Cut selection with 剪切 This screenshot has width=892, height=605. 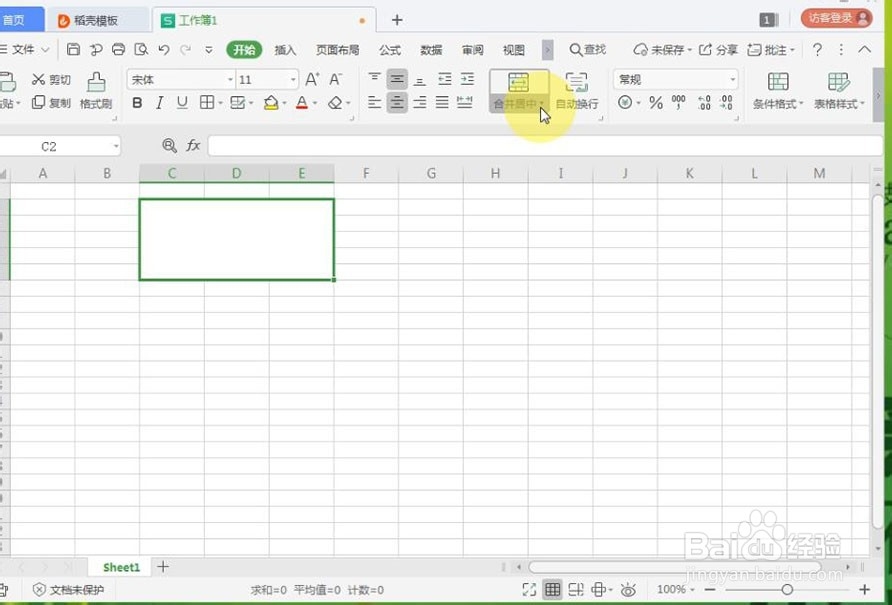point(51,80)
